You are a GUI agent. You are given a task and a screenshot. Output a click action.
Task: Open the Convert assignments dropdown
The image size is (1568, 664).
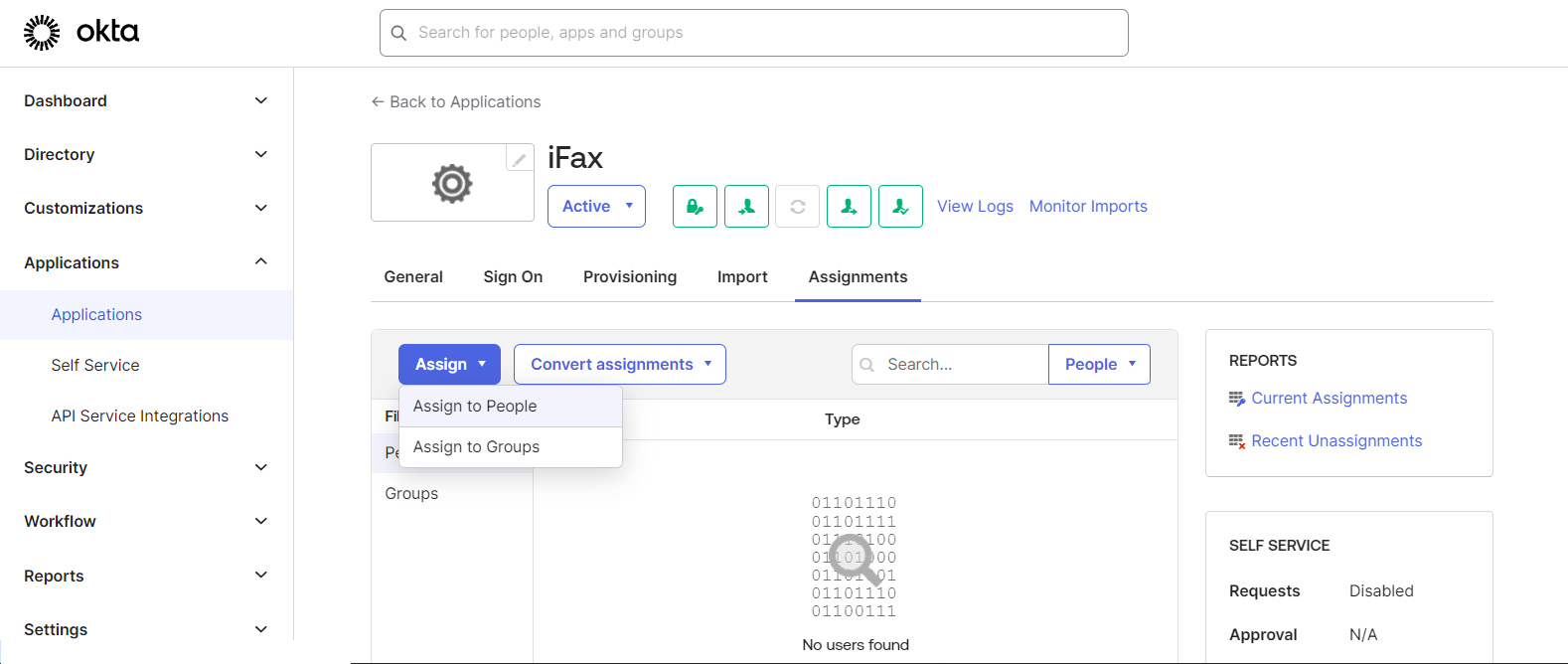620,364
